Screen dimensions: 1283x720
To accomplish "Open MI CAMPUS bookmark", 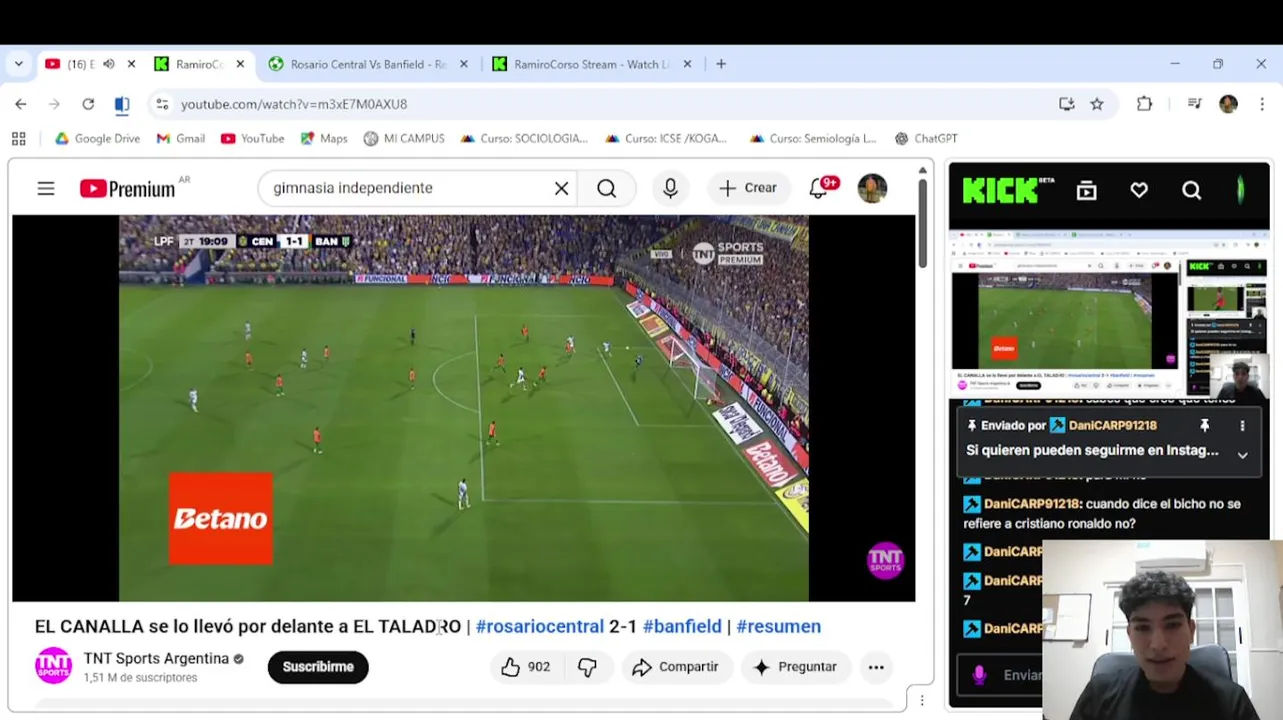I will tap(403, 139).
